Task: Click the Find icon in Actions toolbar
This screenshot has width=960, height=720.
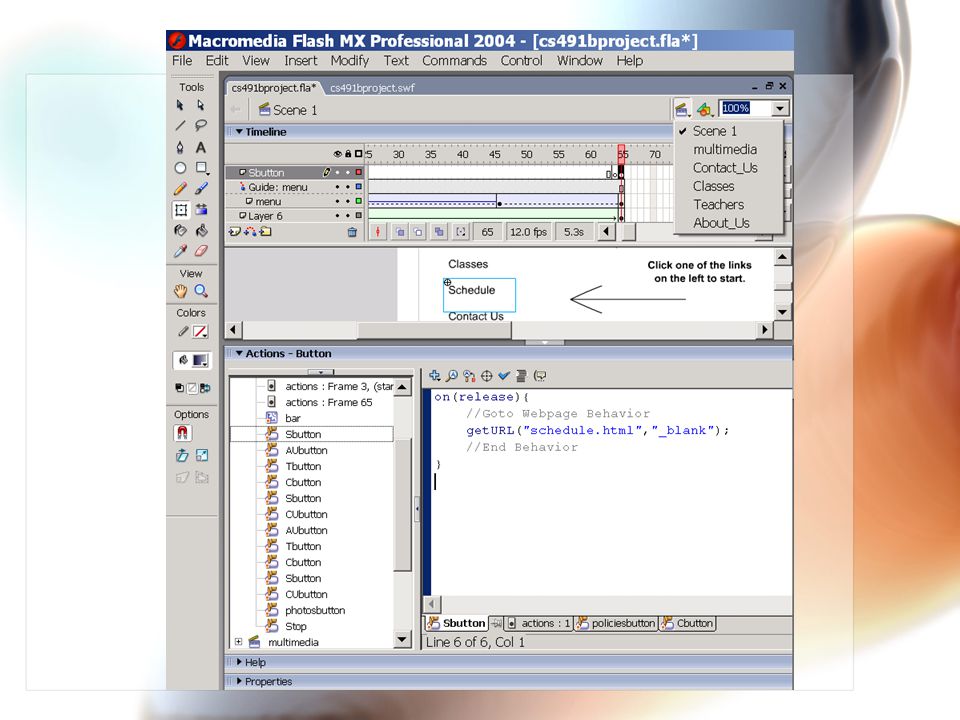Action: coord(452,375)
